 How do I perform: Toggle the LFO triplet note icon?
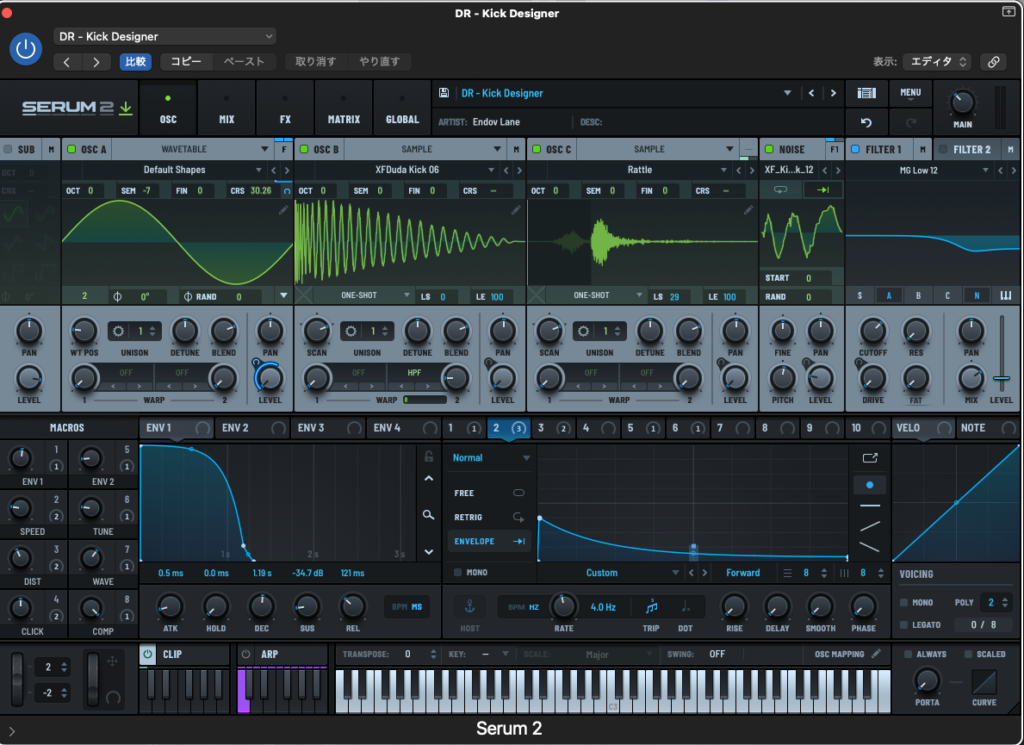(x=651, y=607)
